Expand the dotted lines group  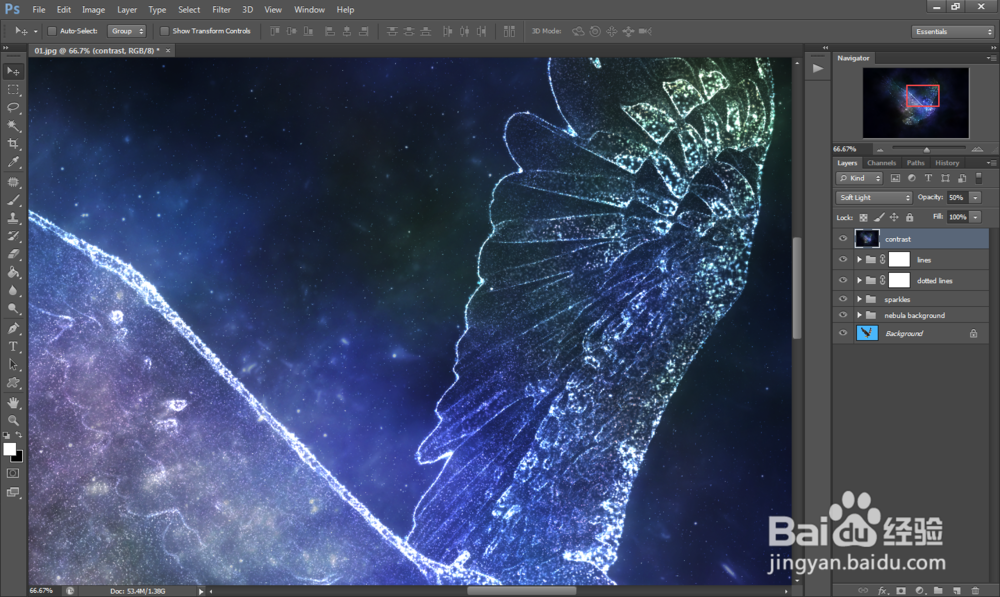click(x=859, y=280)
